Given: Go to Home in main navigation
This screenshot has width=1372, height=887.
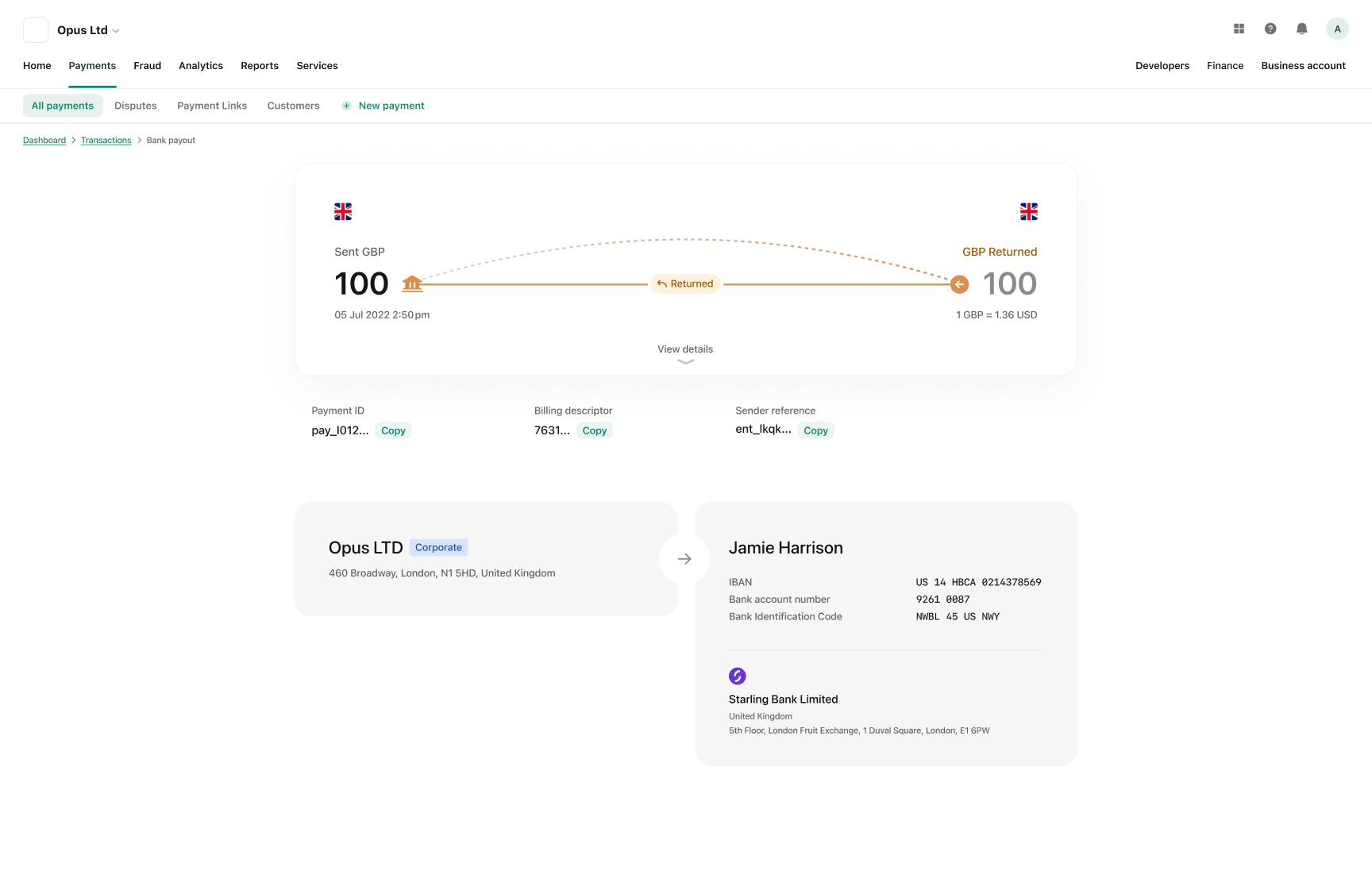Looking at the screenshot, I should click(x=37, y=66).
